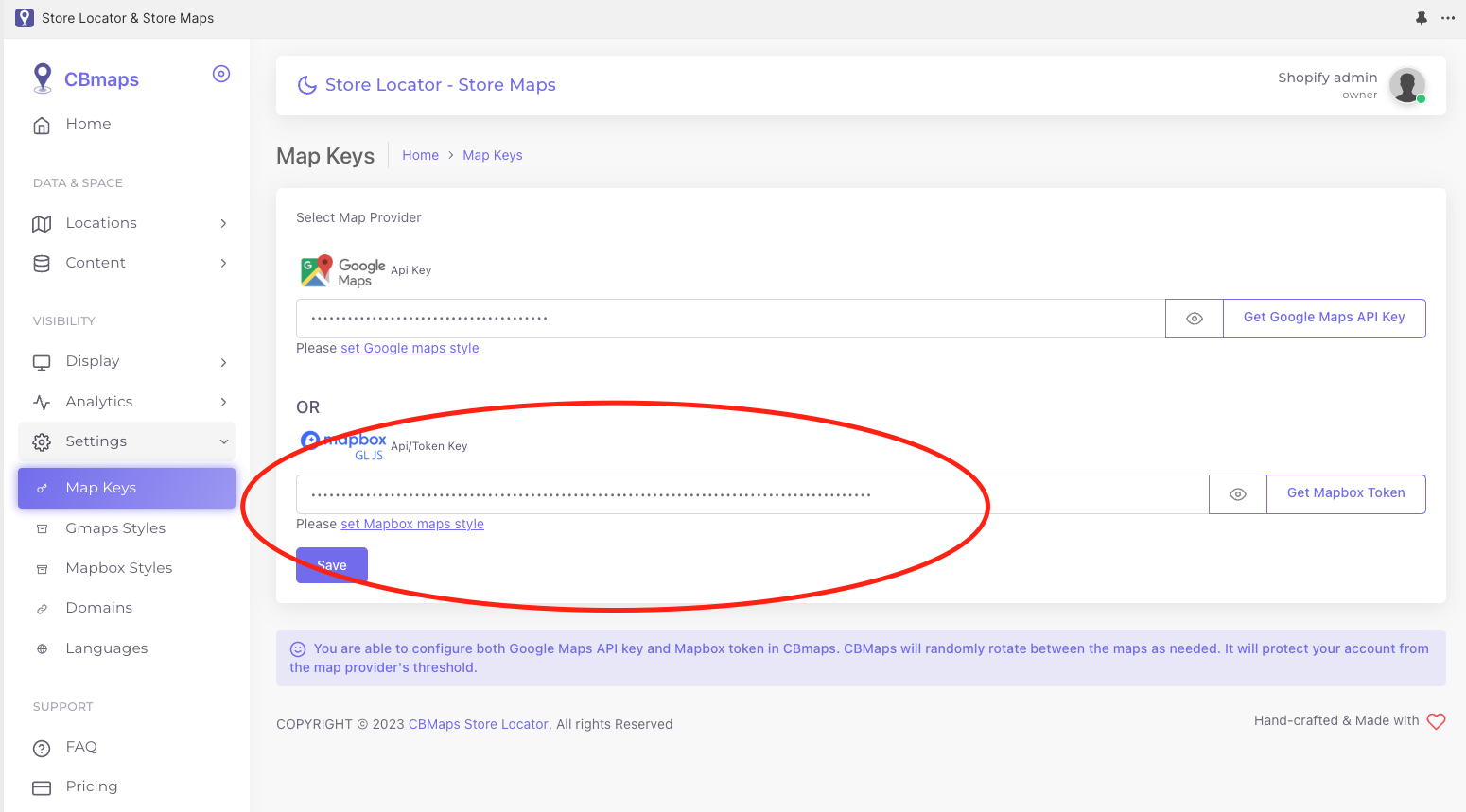Image resolution: width=1466 pixels, height=812 pixels.
Task: Click the Store Locator app icon in title bar
Action: click(x=25, y=18)
